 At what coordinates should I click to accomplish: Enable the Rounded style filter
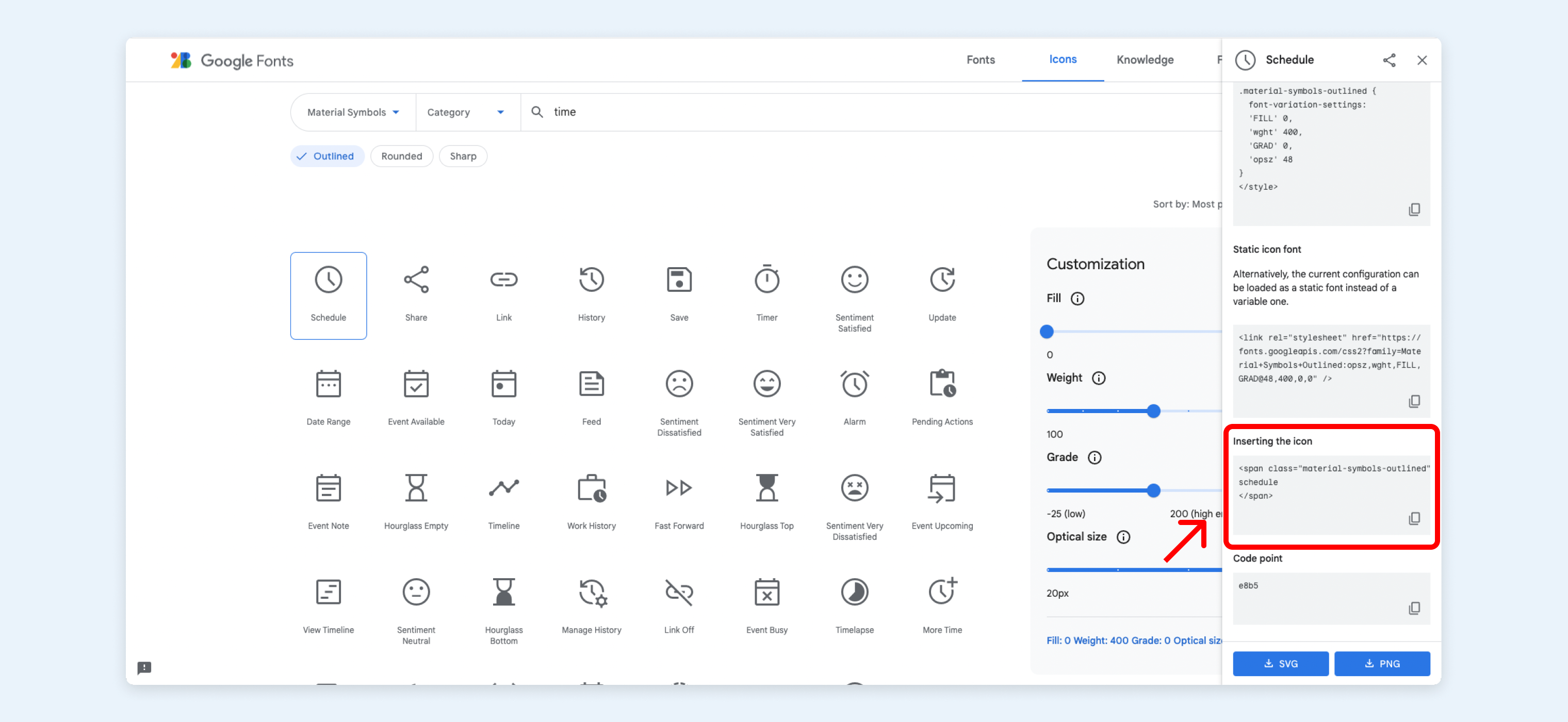pos(401,156)
